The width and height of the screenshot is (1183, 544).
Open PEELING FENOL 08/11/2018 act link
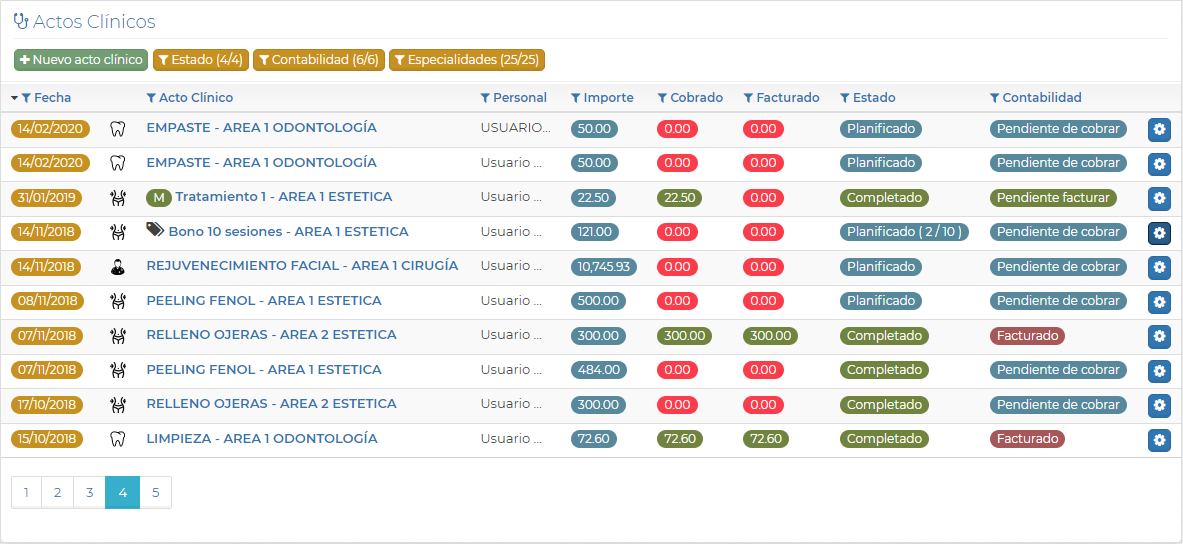tap(264, 301)
